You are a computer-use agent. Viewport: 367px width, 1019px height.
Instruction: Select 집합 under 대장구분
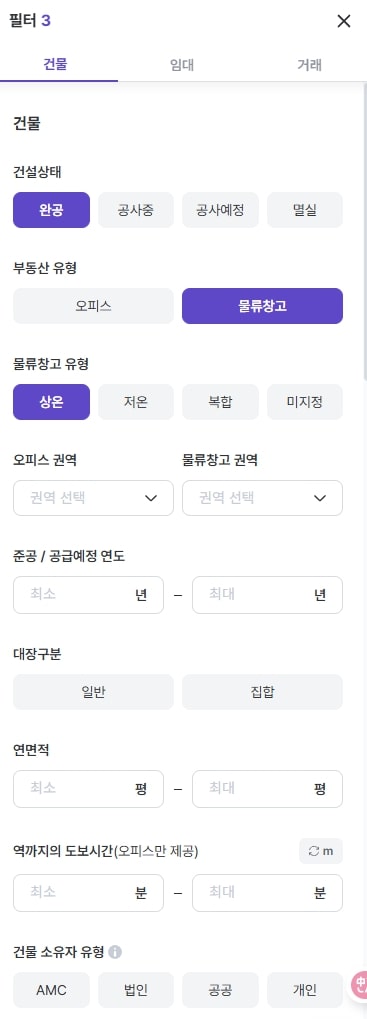point(262,692)
